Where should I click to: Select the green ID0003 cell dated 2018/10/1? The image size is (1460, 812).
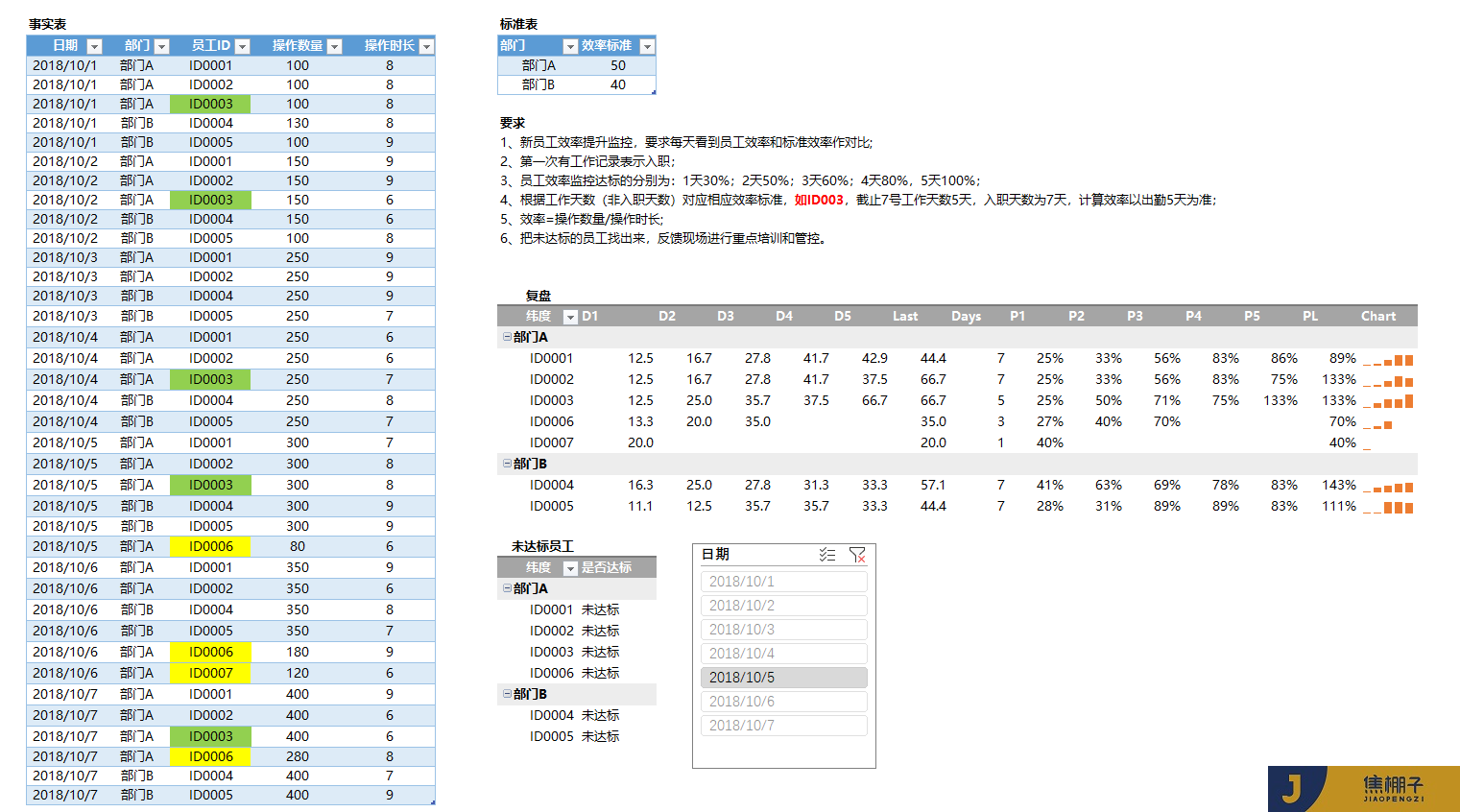click(210, 104)
